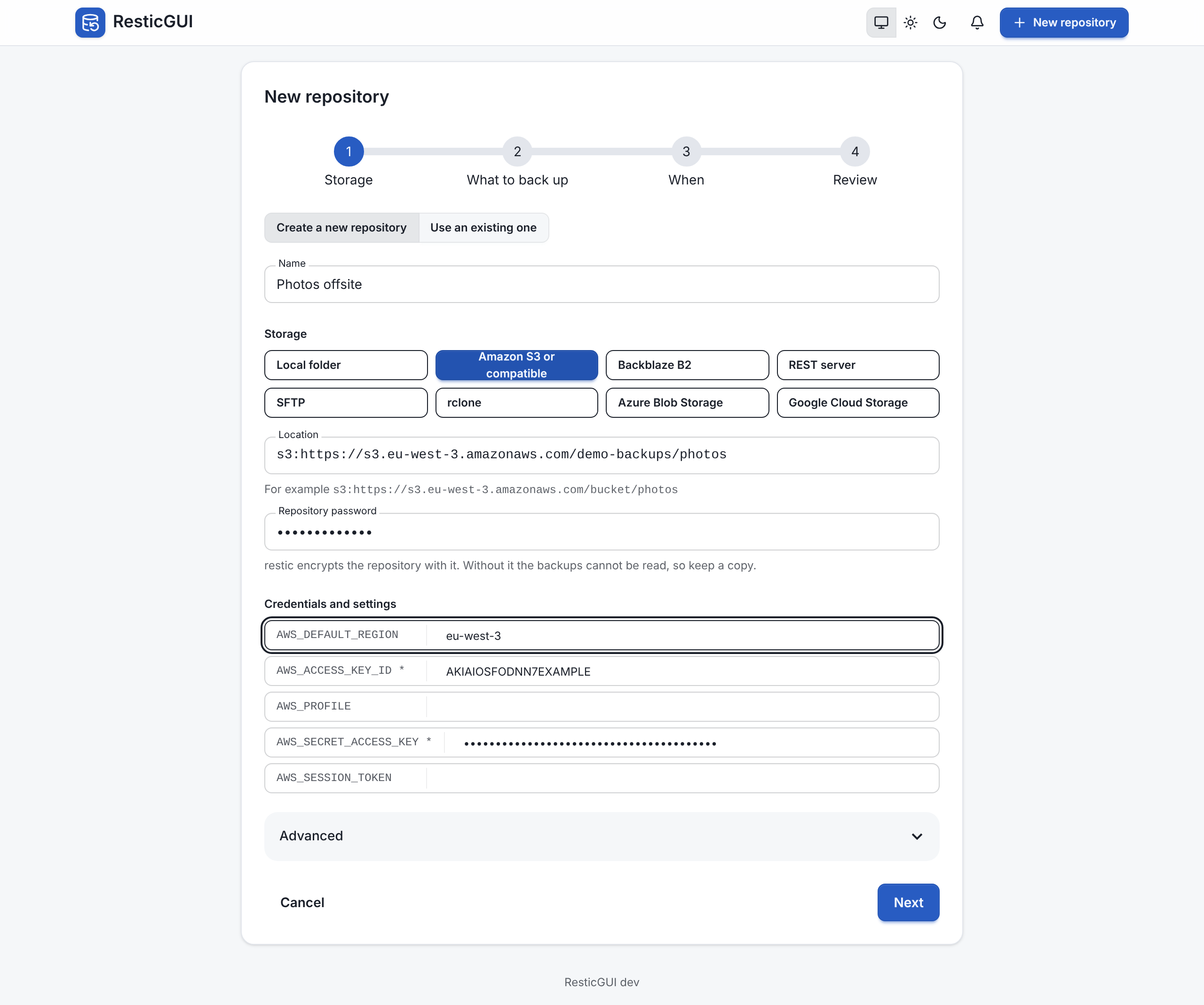
Task: Choose Local folder storage
Action: pyautogui.click(x=346, y=365)
